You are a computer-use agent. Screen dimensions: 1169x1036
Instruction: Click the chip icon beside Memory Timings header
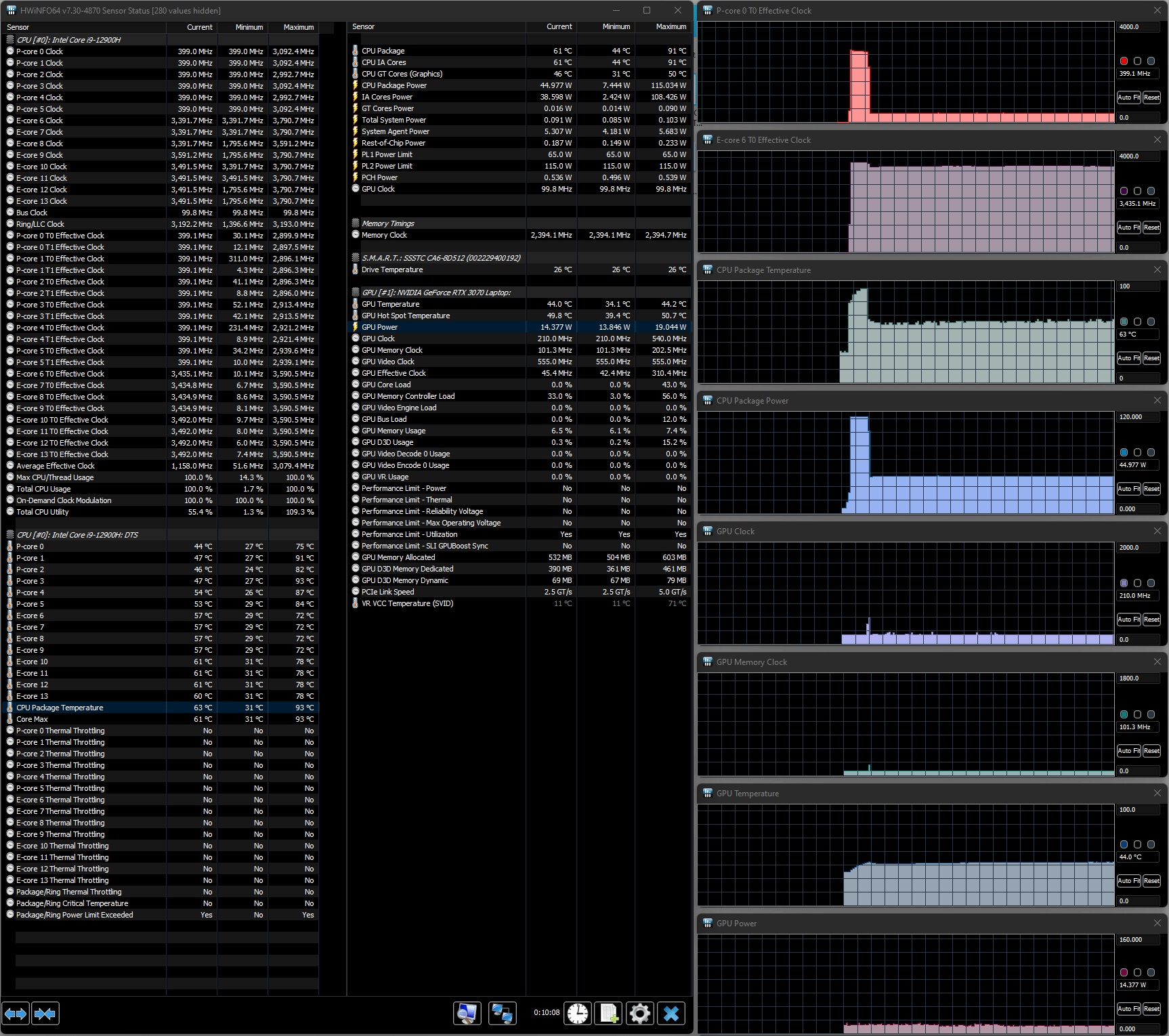click(x=356, y=223)
